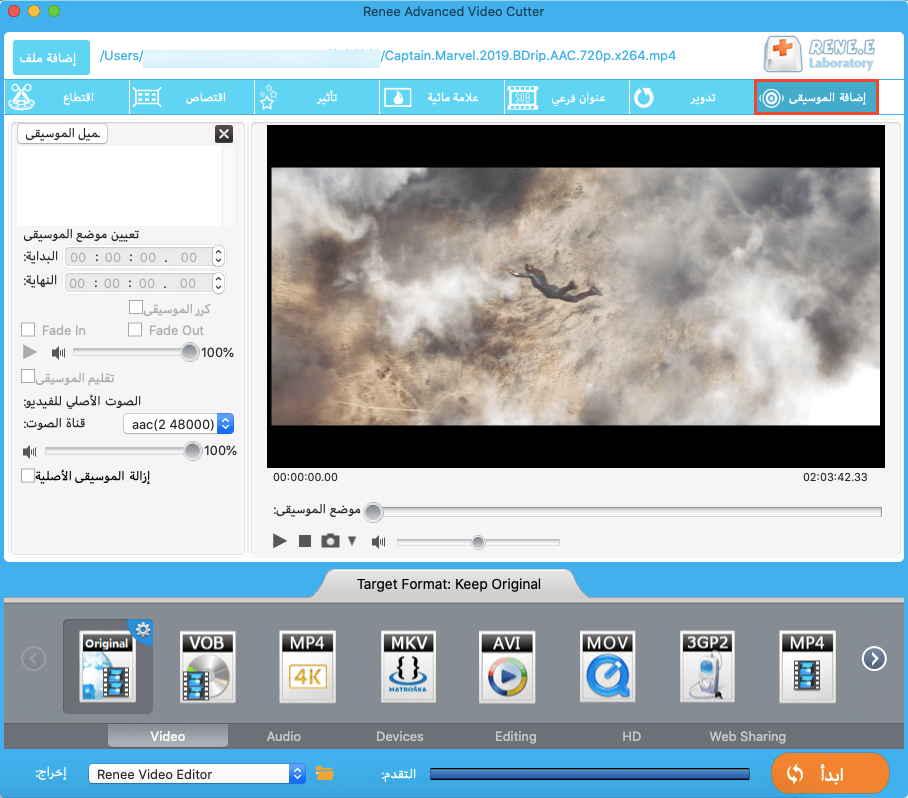Select the MKV Matroska format icon
Image resolution: width=908 pixels, height=798 pixels.
click(408, 666)
